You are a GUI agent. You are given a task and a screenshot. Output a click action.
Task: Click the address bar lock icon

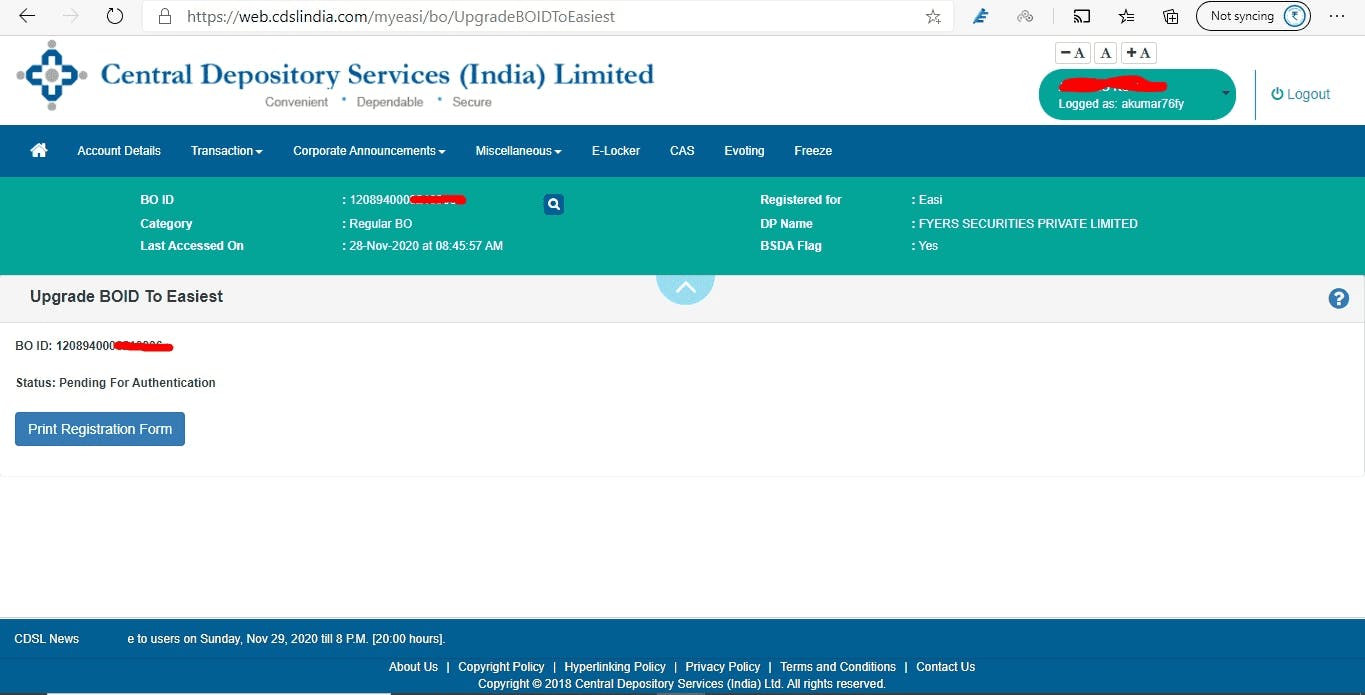point(165,16)
